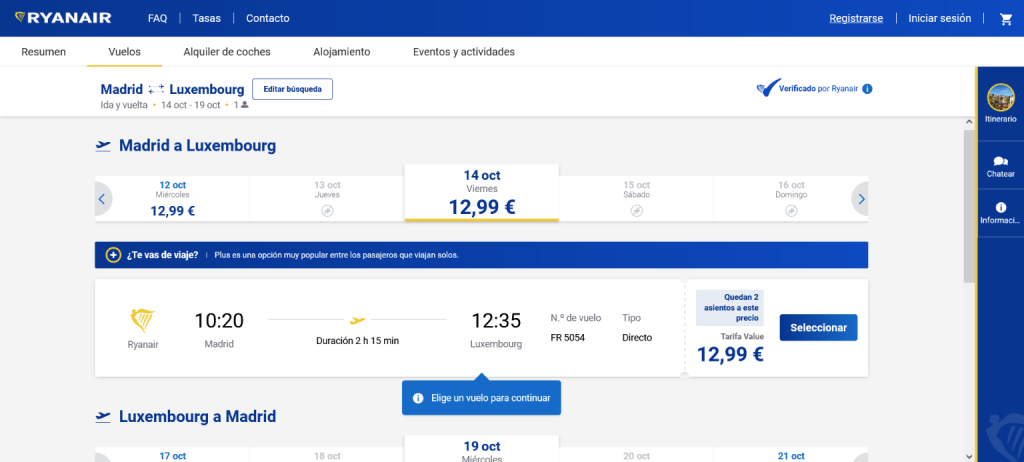The height and width of the screenshot is (462, 1024).
Task: Click the Ryanair harp icon on flight card
Action: click(x=143, y=321)
